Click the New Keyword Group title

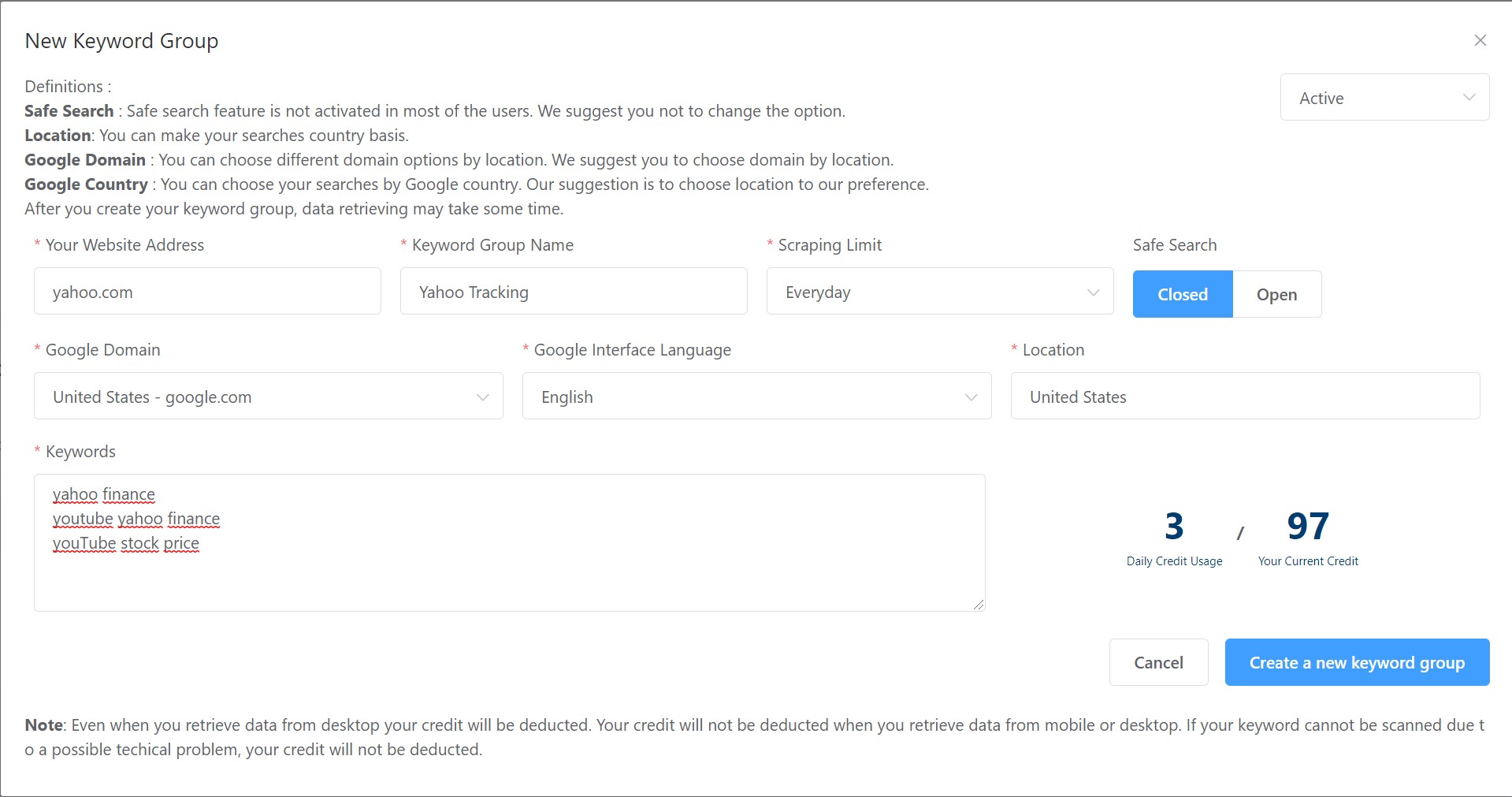coord(121,41)
